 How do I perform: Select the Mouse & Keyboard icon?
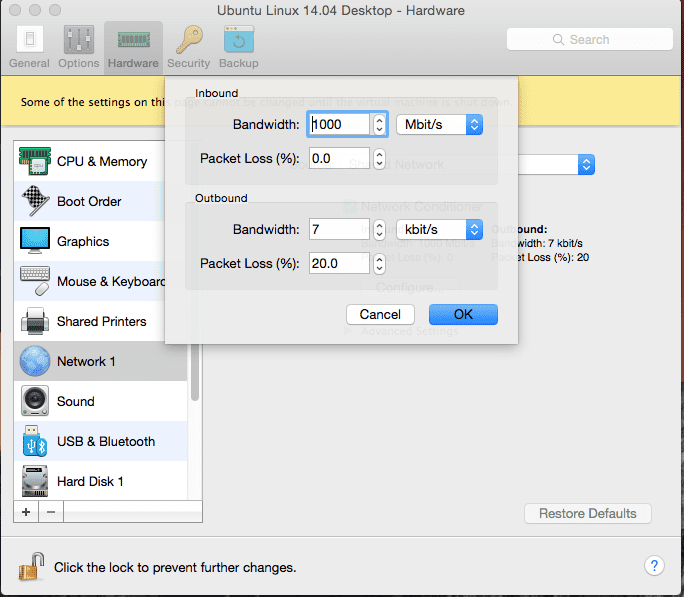[x=35, y=281]
